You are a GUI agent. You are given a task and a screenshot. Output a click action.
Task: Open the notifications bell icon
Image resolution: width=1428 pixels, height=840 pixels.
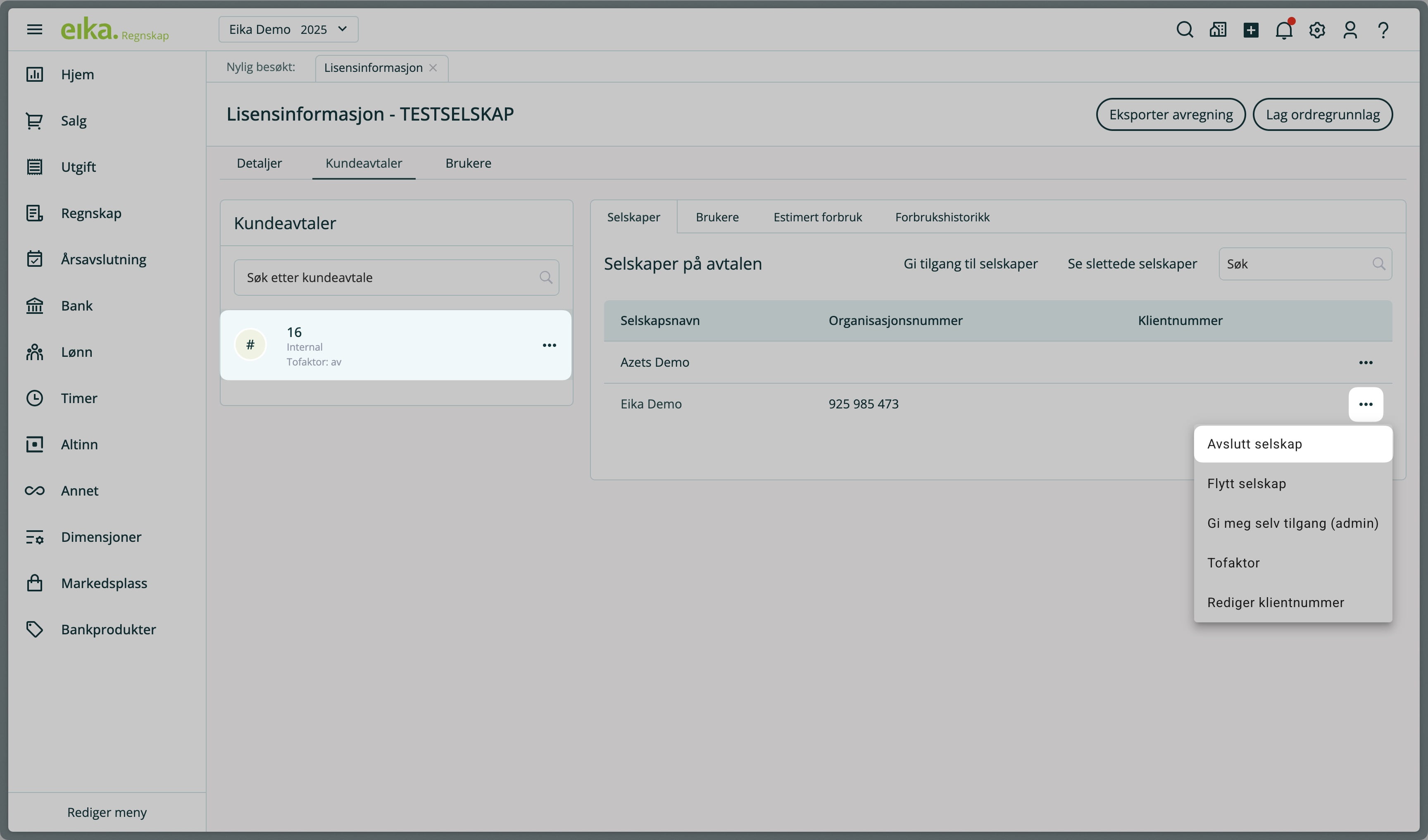[1284, 29]
